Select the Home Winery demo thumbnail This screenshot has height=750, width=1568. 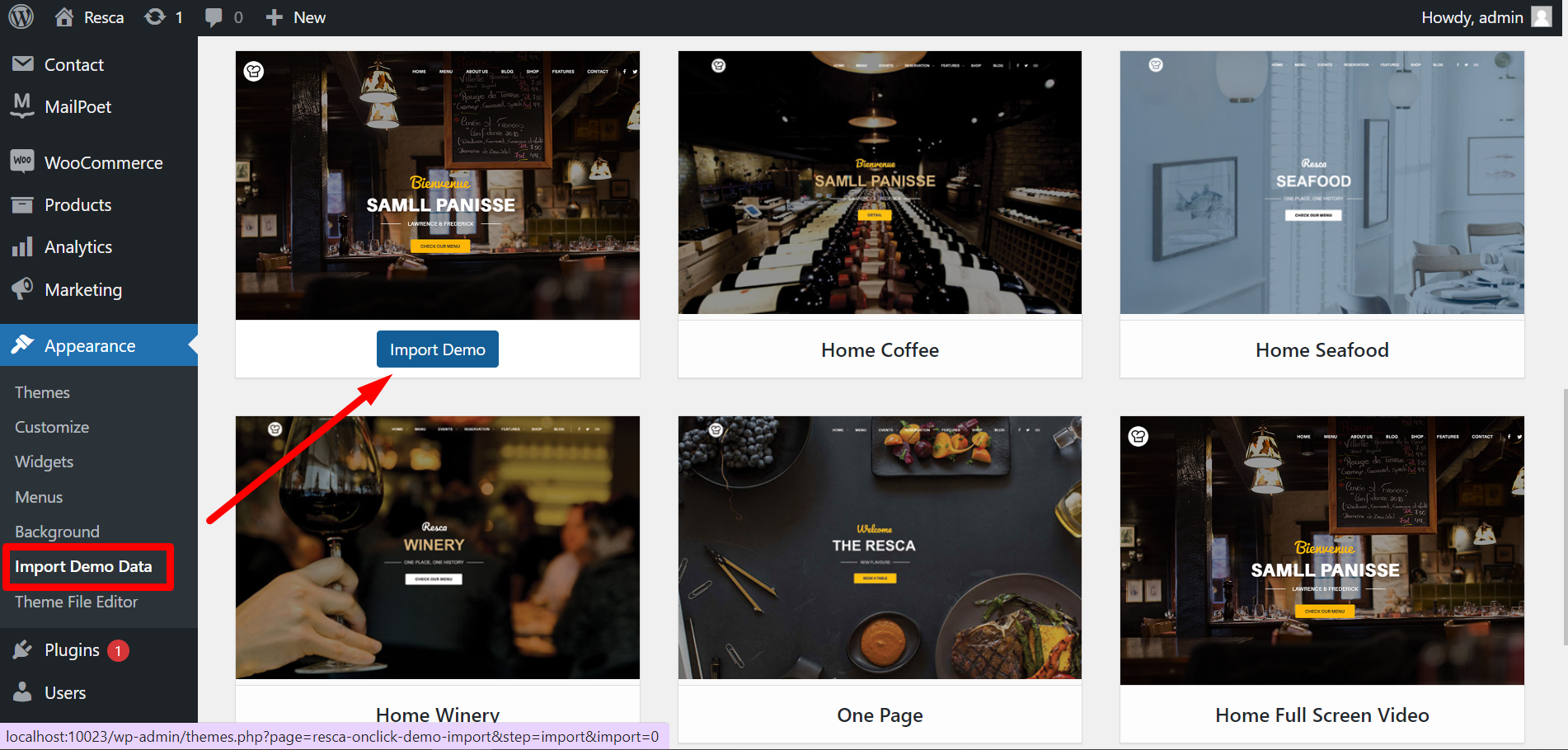tap(438, 547)
